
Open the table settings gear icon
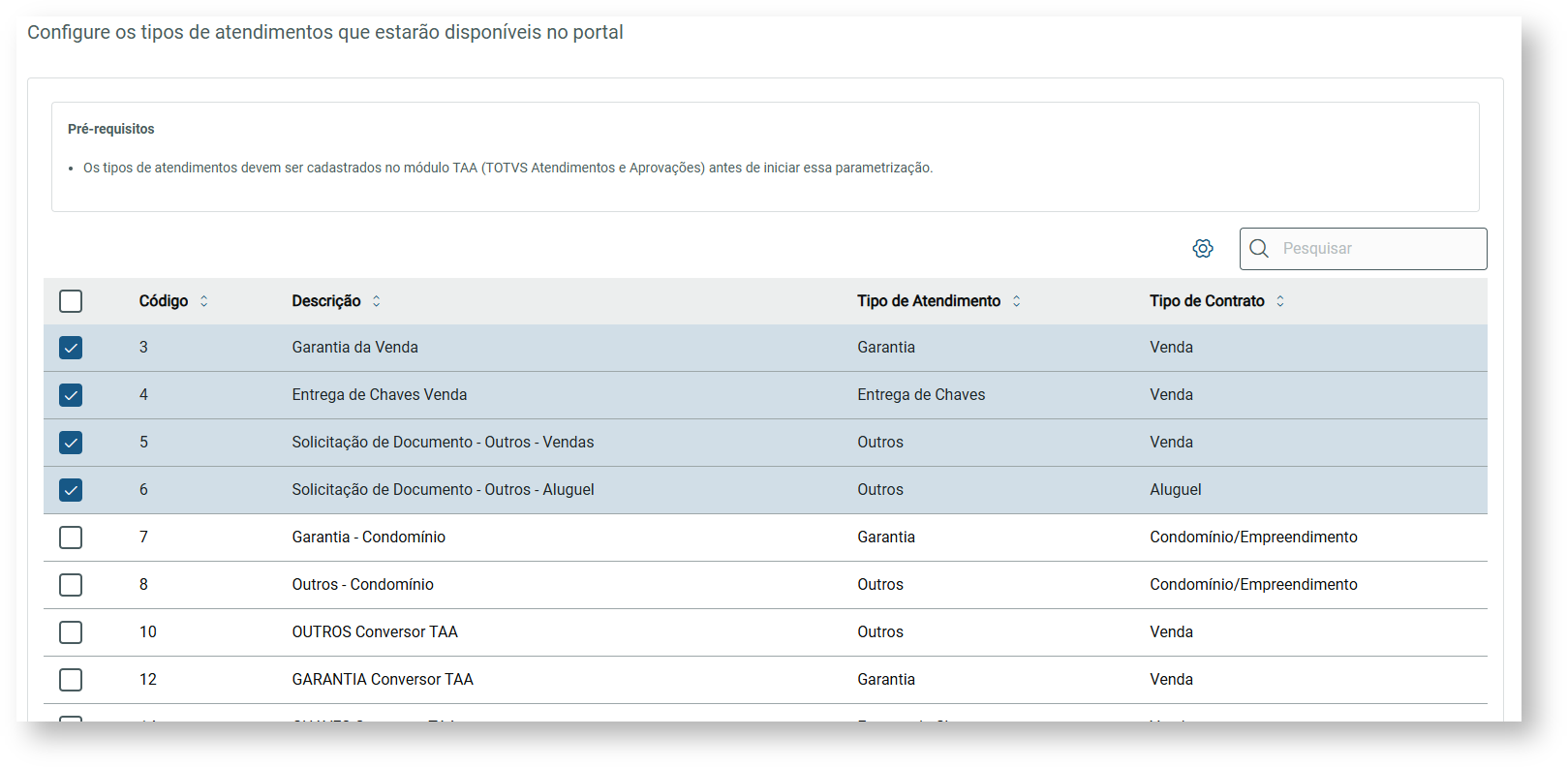[x=1203, y=249]
